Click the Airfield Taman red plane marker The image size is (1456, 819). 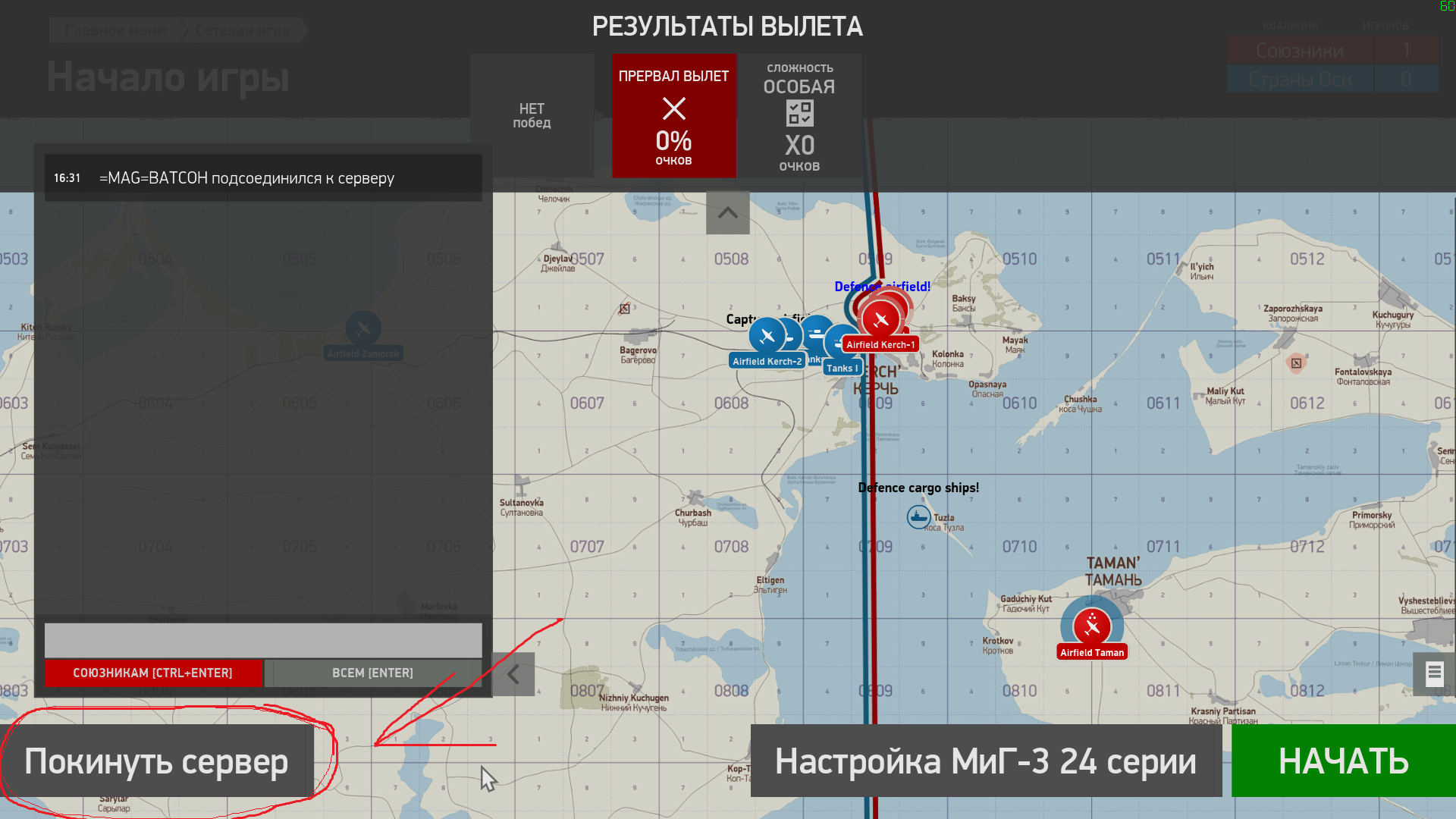[x=1092, y=626]
